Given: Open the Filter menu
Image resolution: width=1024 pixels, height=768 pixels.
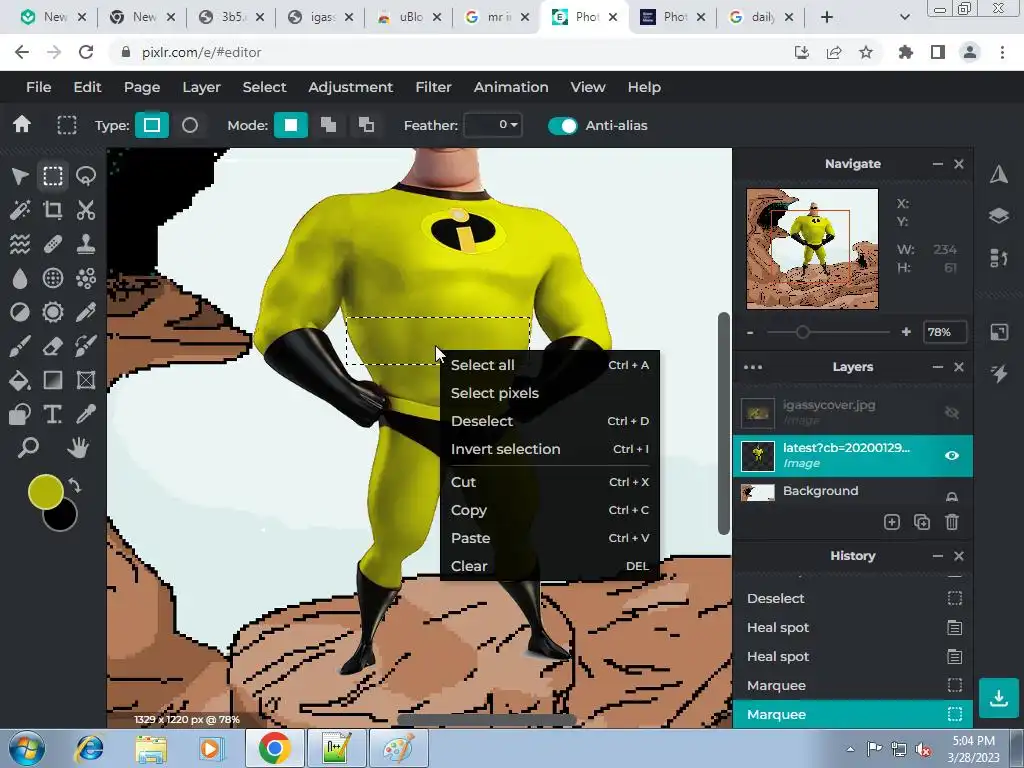Looking at the screenshot, I should pyautogui.click(x=433, y=87).
